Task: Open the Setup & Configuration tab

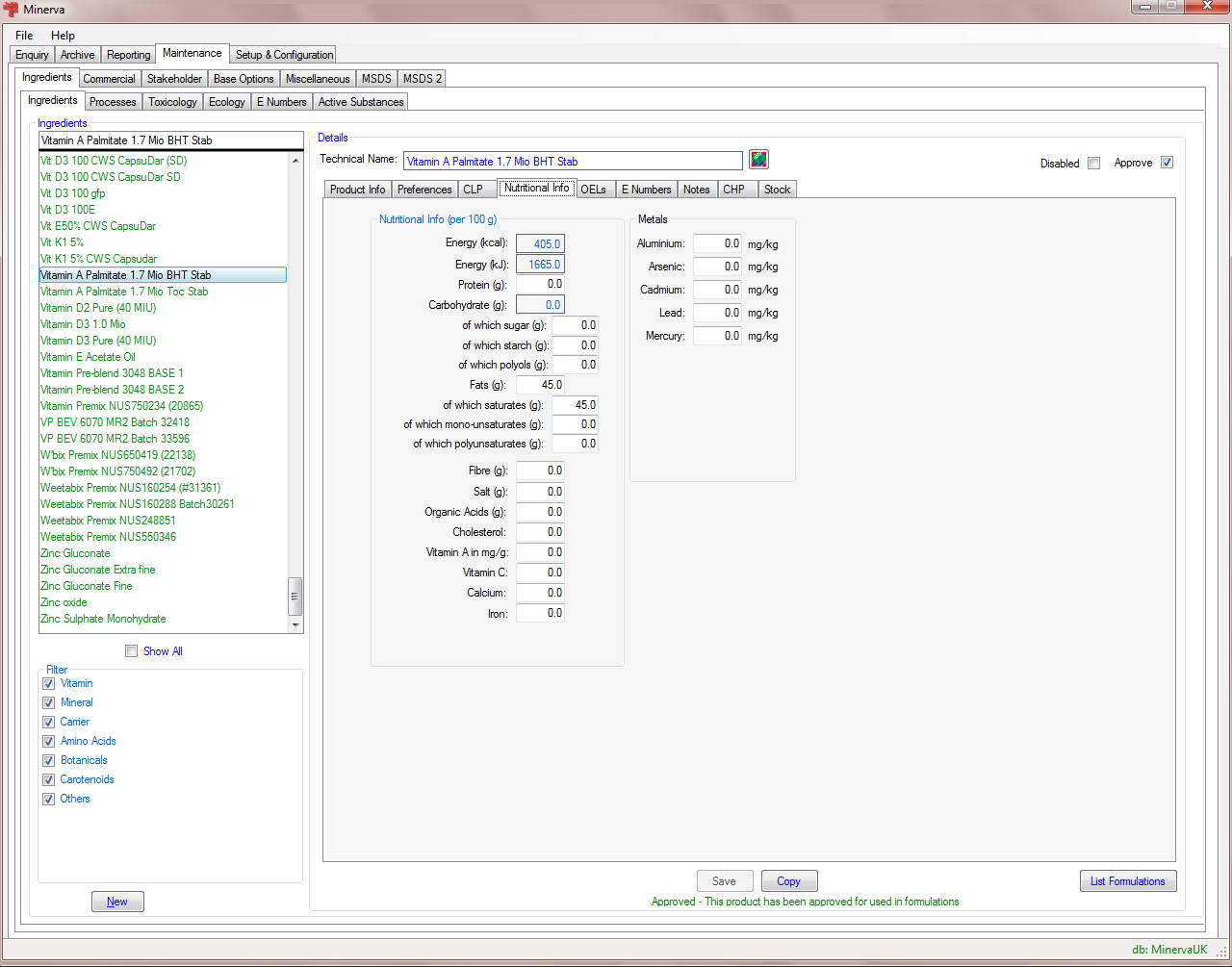Action: tap(284, 55)
